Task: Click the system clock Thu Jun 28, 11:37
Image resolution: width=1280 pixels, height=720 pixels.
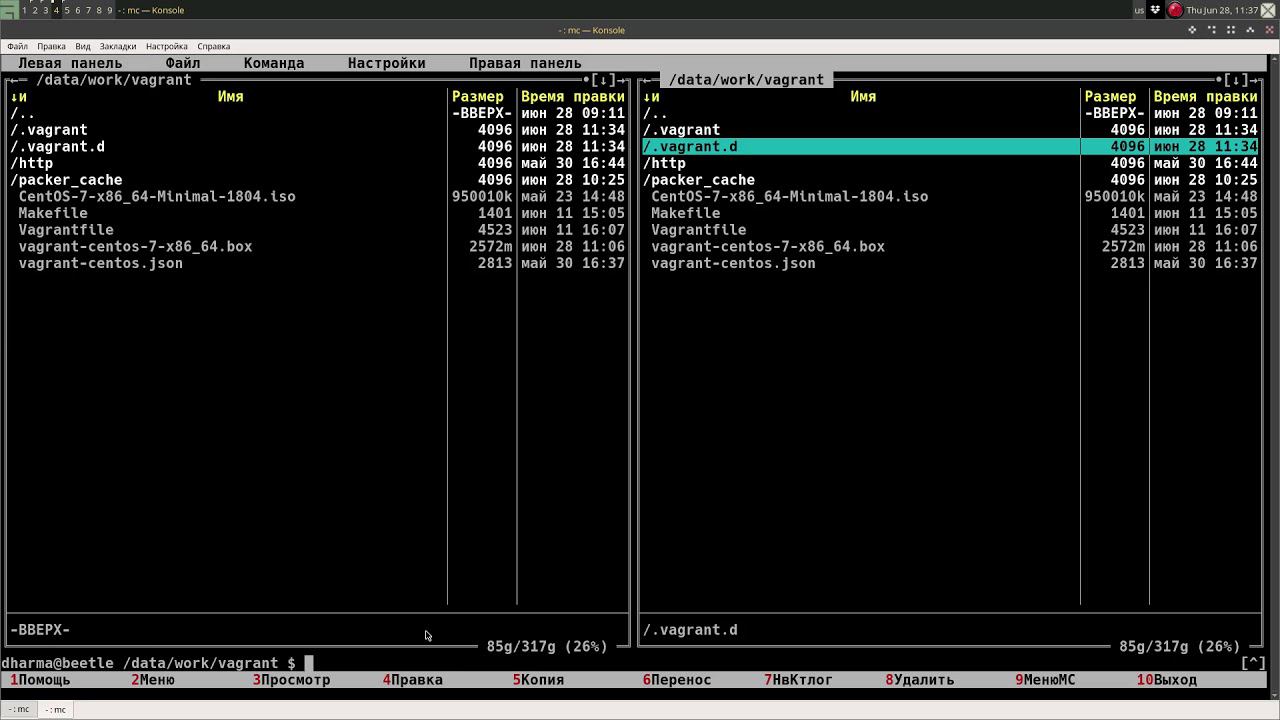Action: [1222, 10]
